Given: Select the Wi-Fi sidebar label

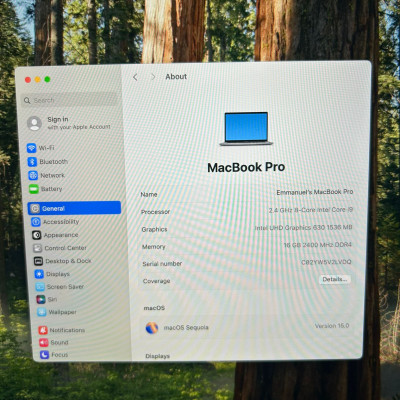Looking at the screenshot, I should 46,148.
